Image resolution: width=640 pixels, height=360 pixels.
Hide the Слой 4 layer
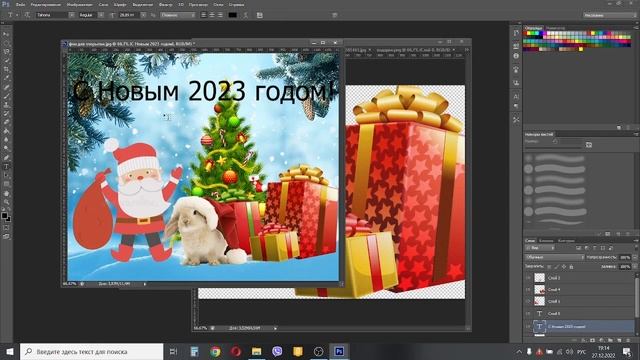click(528, 289)
